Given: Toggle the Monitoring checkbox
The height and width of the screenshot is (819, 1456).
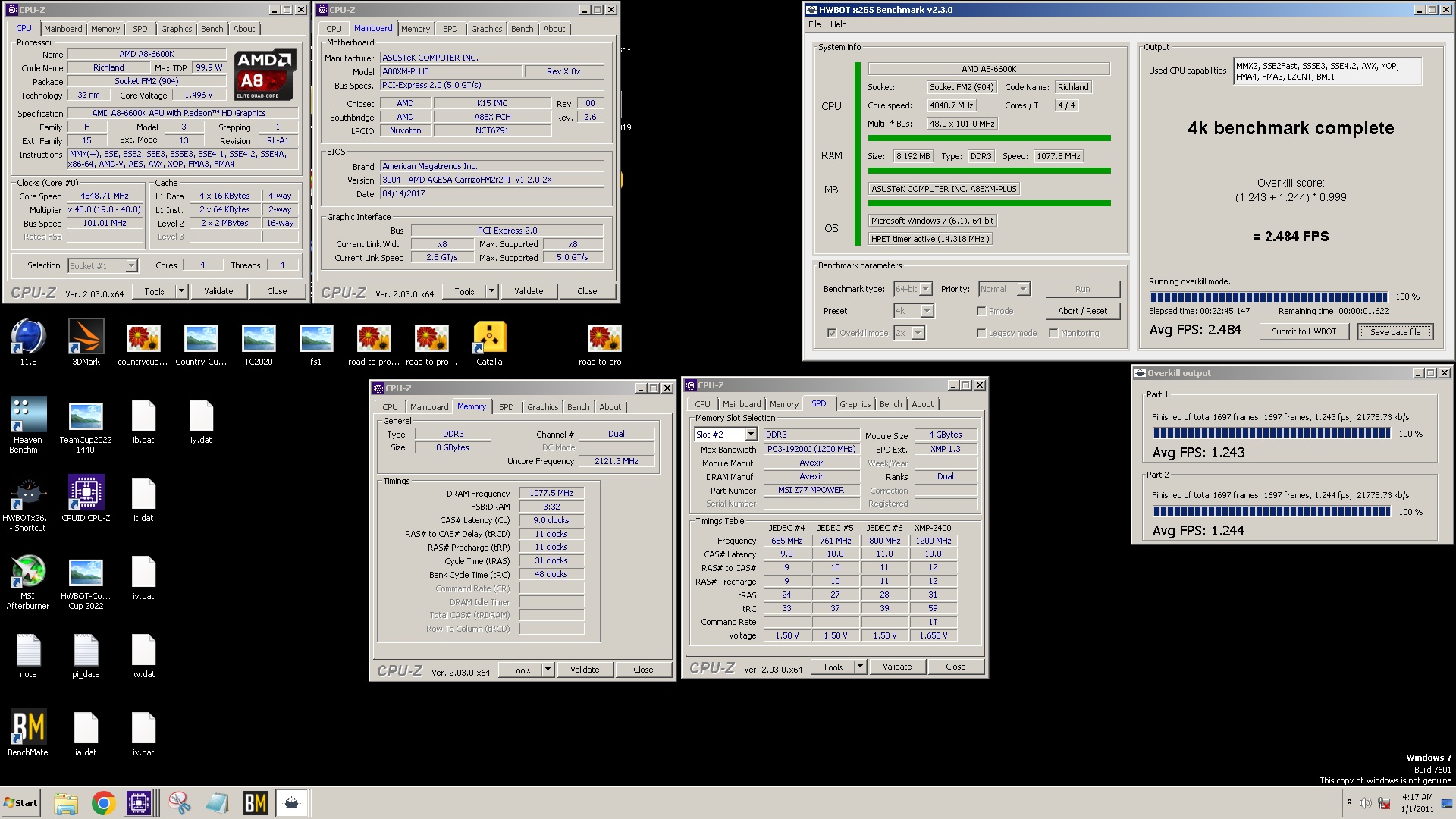Looking at the screenshot, I should (1053, 333).
